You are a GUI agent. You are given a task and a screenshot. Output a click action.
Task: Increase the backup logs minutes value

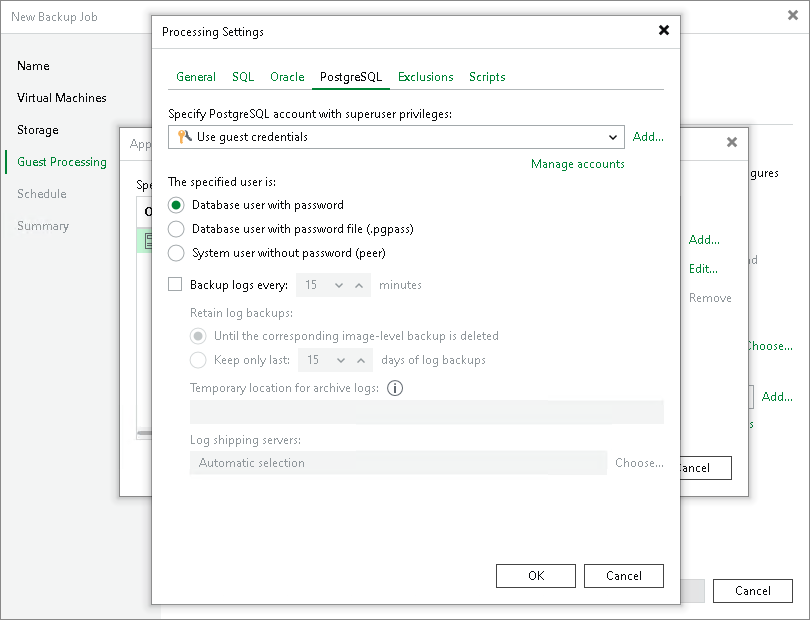[359, 285]
